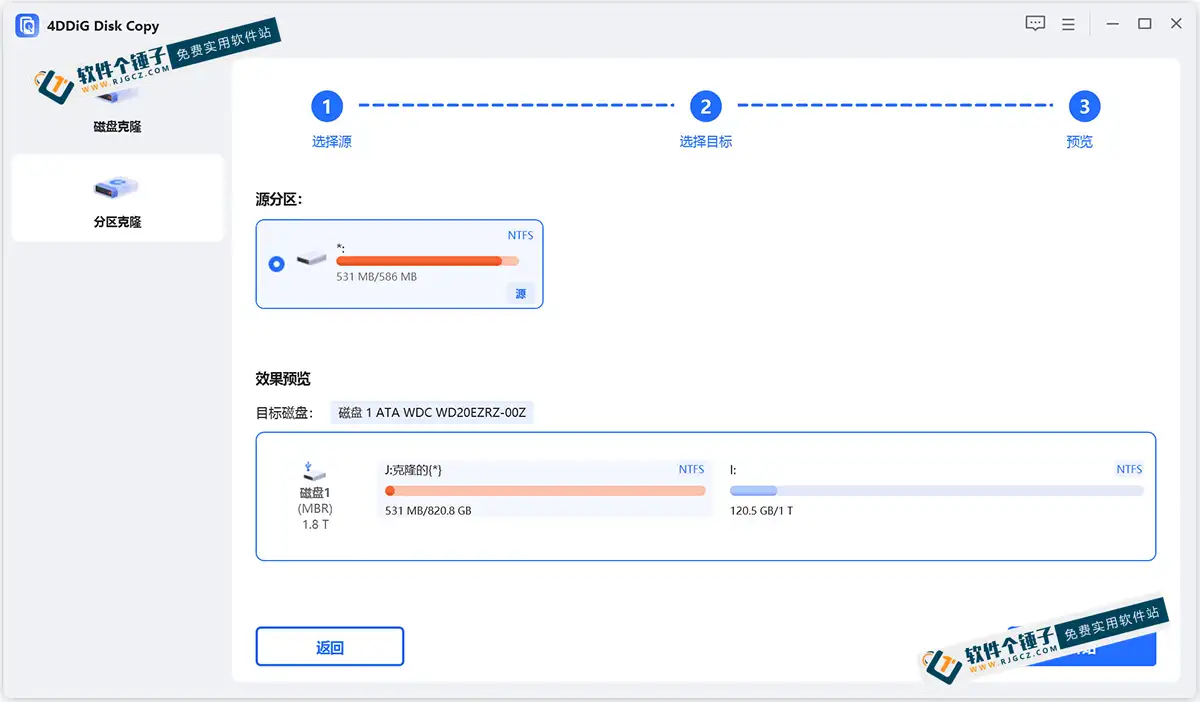The width and height of the screenshot is (1200, 702).
Task: Click the 4DDiG Disk Copy app logo
Action: (27, 25)
